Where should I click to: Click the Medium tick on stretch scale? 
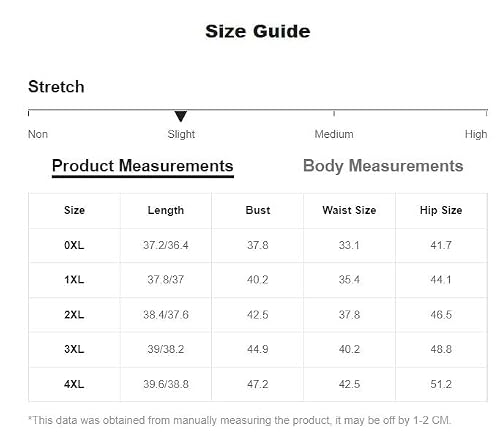point(334,114)
